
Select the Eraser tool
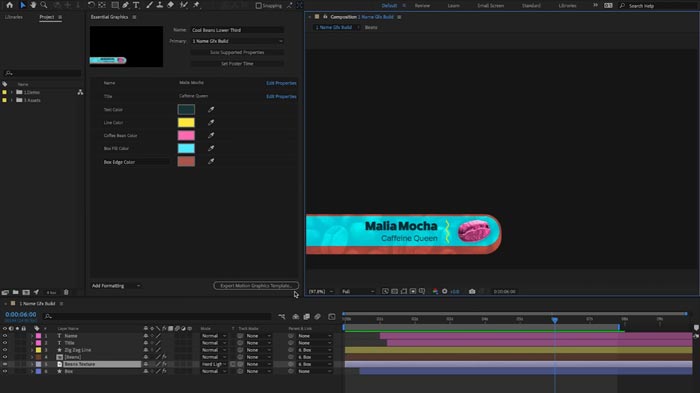point(171,5)
